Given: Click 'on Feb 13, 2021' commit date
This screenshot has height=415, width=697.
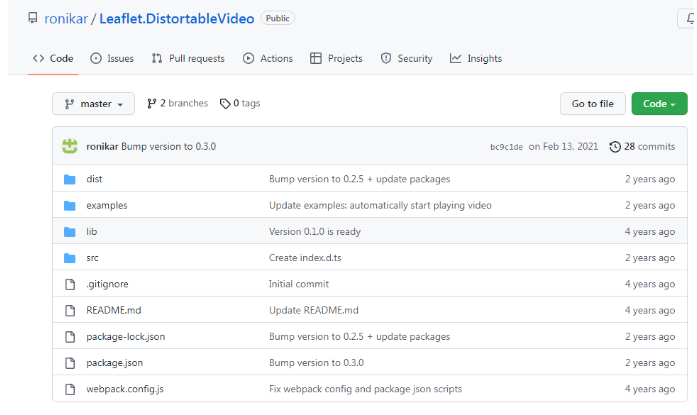Looking at the screenshot, I should (x=563, y=147).
